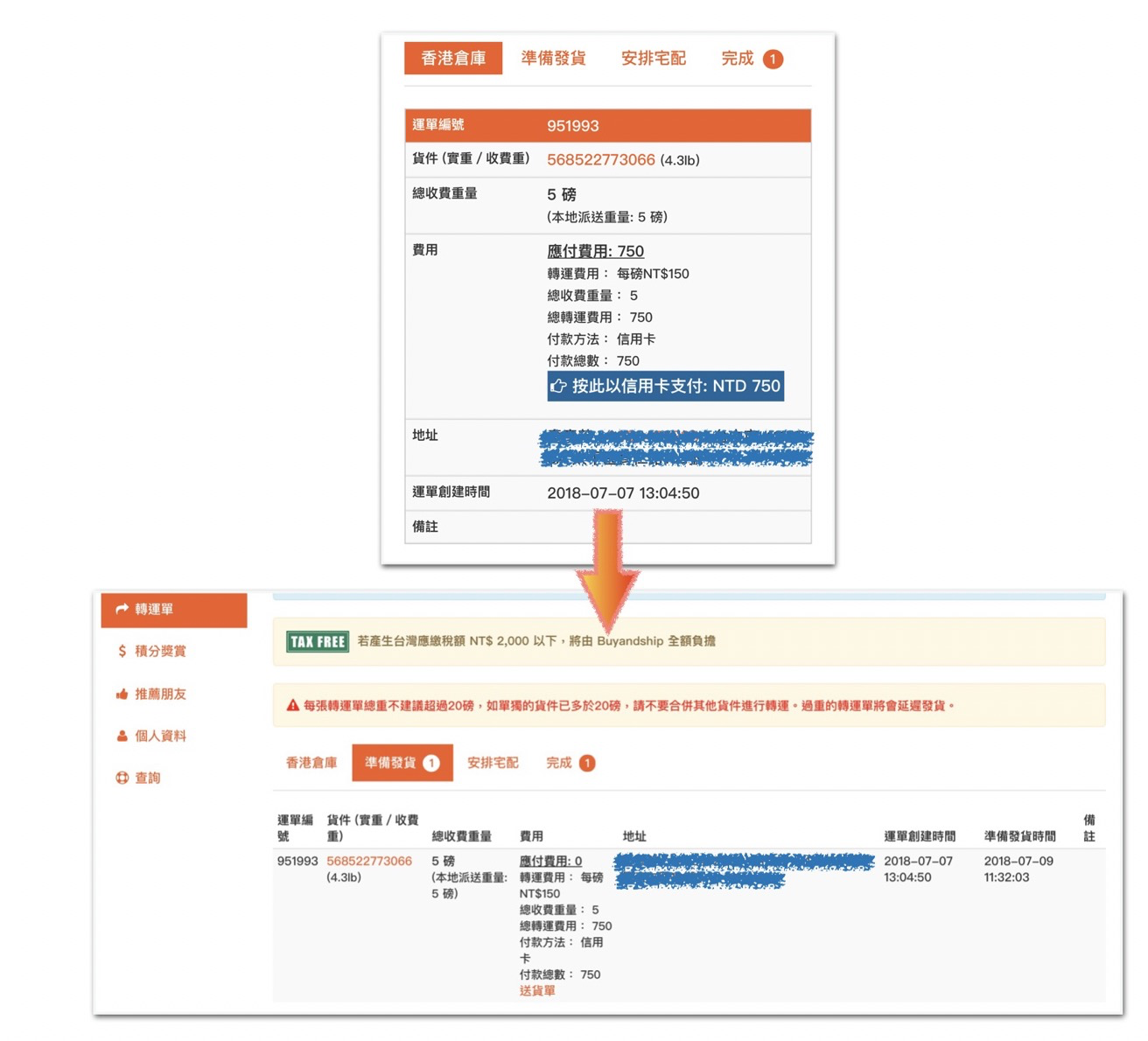Open the 安排宅配 tab in lower panel
This screenshot has width=1148, height=1041.
click(x=493, y=763)
